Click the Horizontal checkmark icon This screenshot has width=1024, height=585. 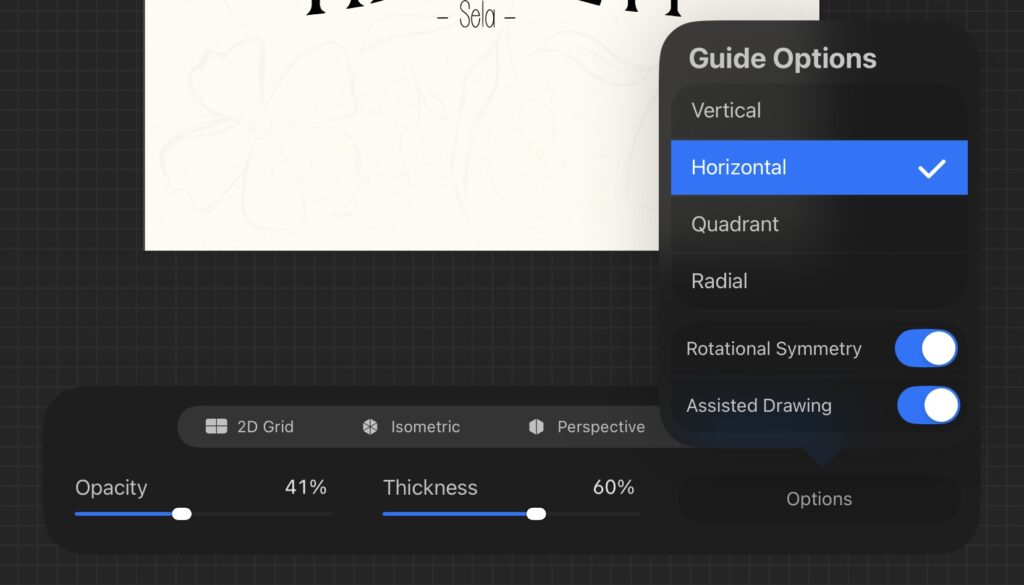tap(931, 168)
